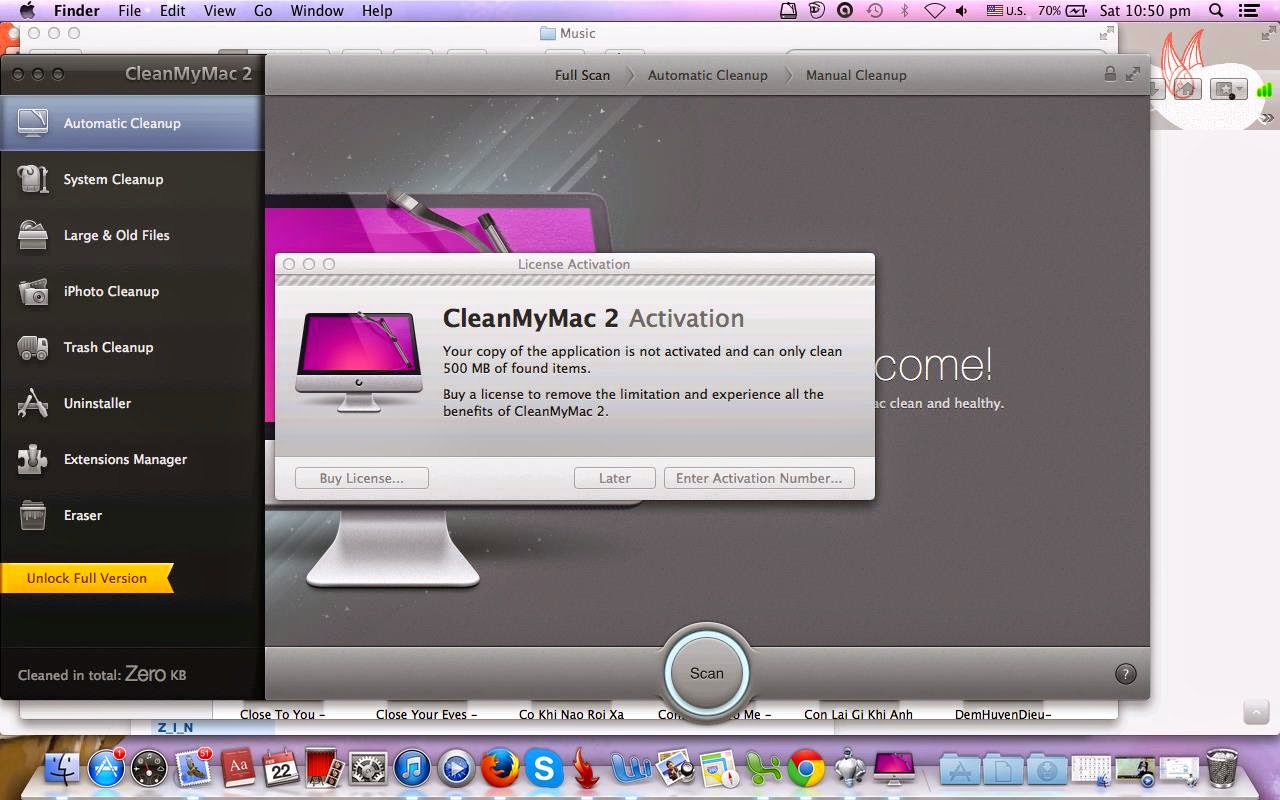1280x800 pixels.
Task: Select the Eraser module
Action: click(x=132, y=515)
